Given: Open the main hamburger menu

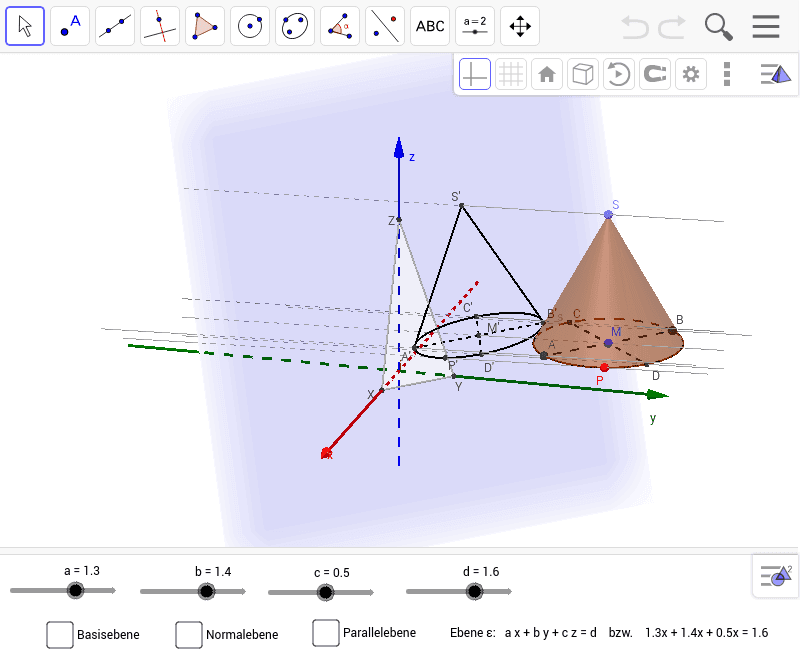Looking at the screenshot, I should click(766, 27).
